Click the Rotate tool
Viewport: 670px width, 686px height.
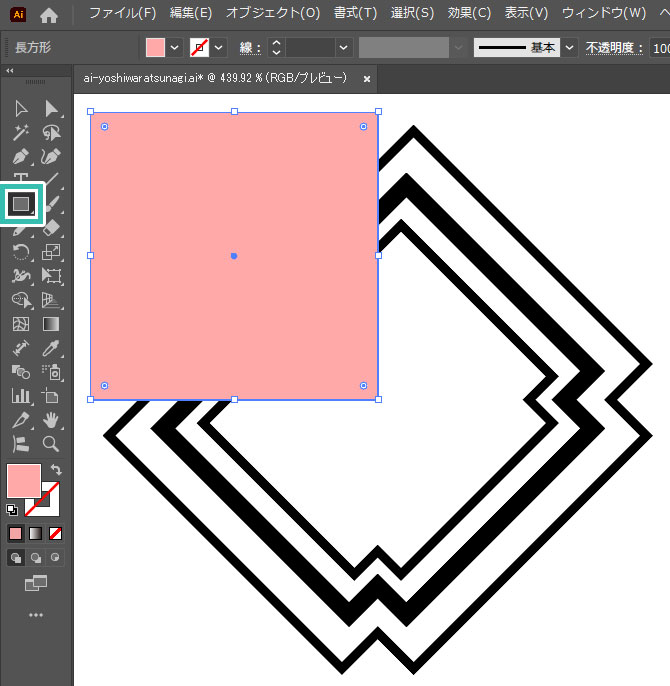[x=21, y=252]
